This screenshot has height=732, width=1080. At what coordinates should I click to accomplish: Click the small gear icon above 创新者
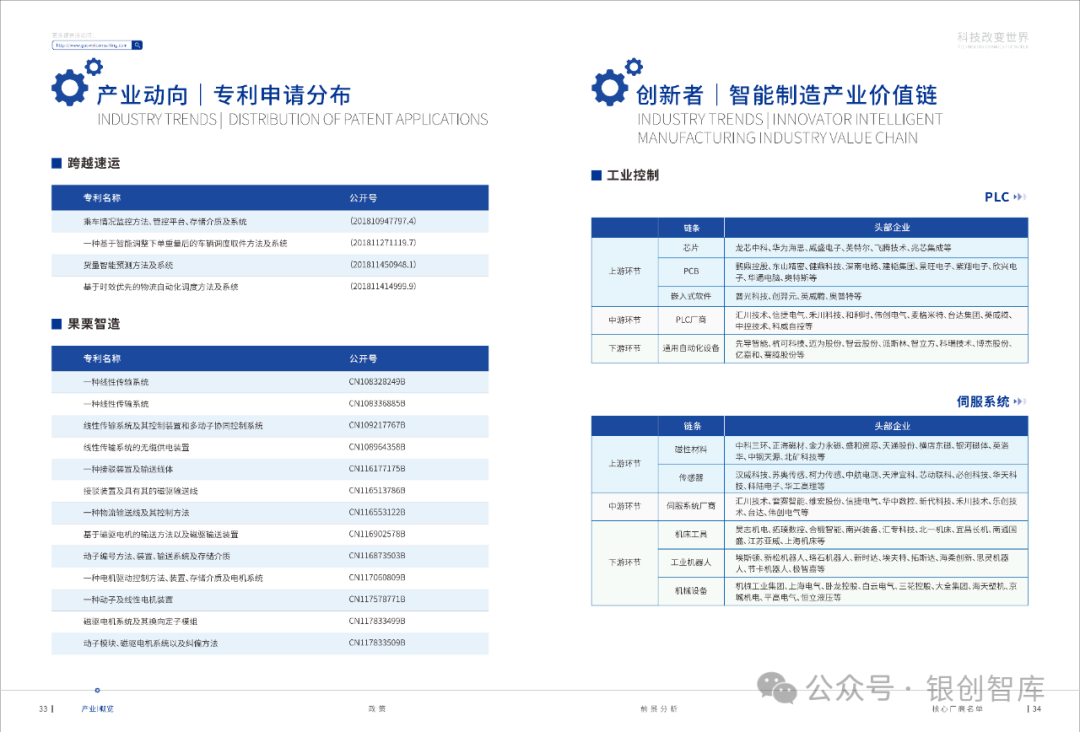[x=634, y=67]
